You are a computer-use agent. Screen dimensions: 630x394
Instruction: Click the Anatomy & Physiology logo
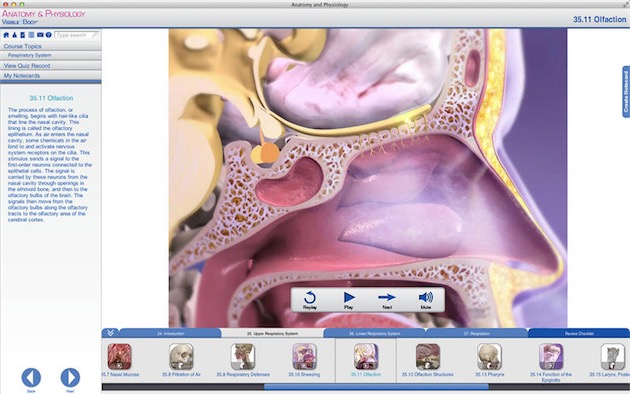(x=43, y=17)
